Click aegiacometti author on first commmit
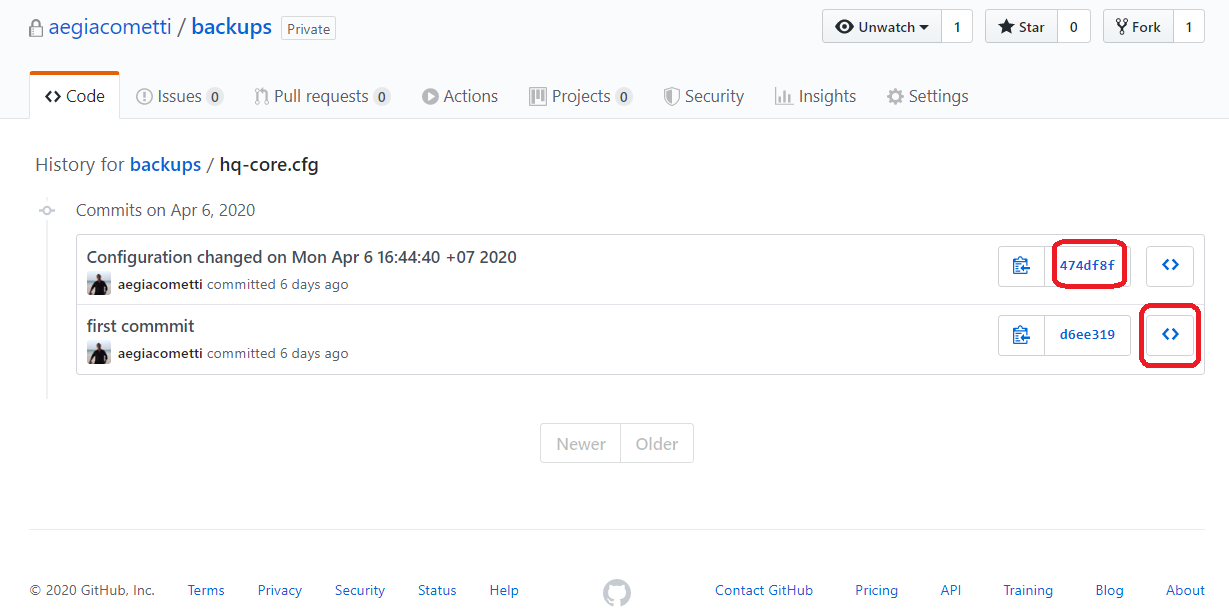This screenshot has height=609, width=1229. [x=160, y=353]
